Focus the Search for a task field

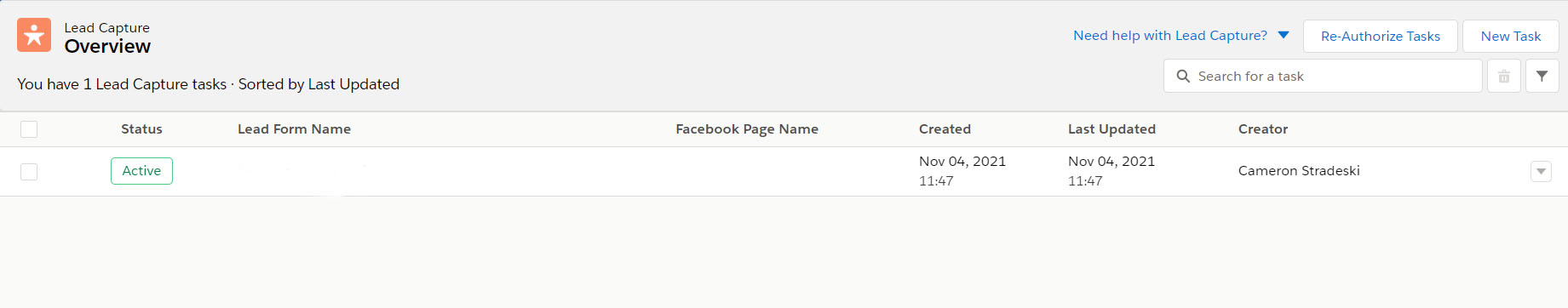[1323, 76]
